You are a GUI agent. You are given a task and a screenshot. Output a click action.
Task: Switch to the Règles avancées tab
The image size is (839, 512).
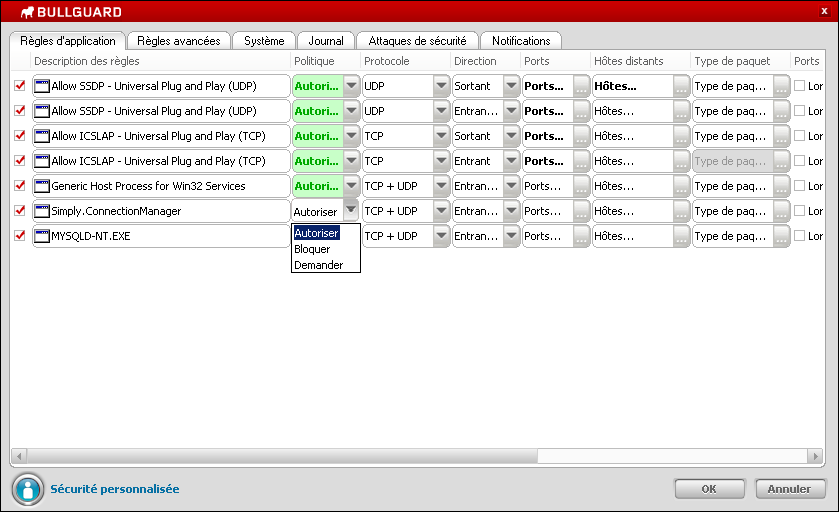point(179,41)
